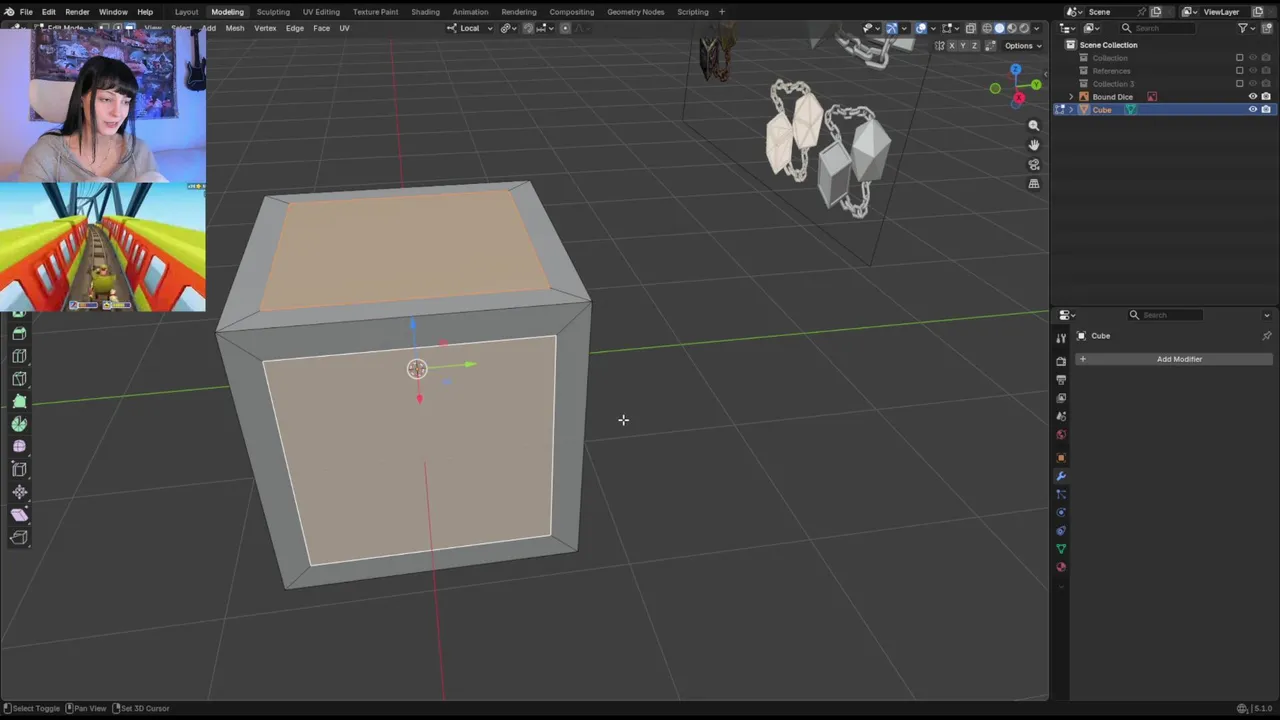This screenshot has height=720, width=1280.
Task: Open the Physics properties tab
Action: pos(1061,512)
